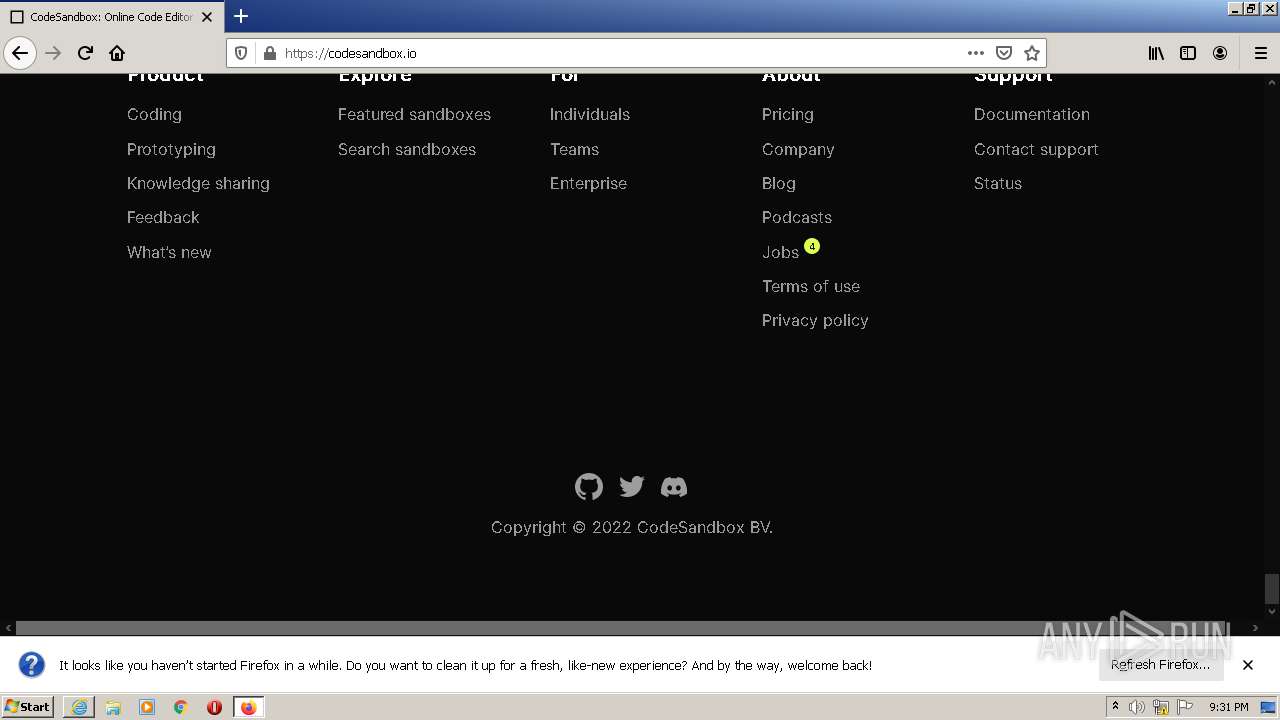The width and height of the screenshot is (1280, 720).
Task: Open the Prototyping footer link
Action: click(x=171, y=149)
